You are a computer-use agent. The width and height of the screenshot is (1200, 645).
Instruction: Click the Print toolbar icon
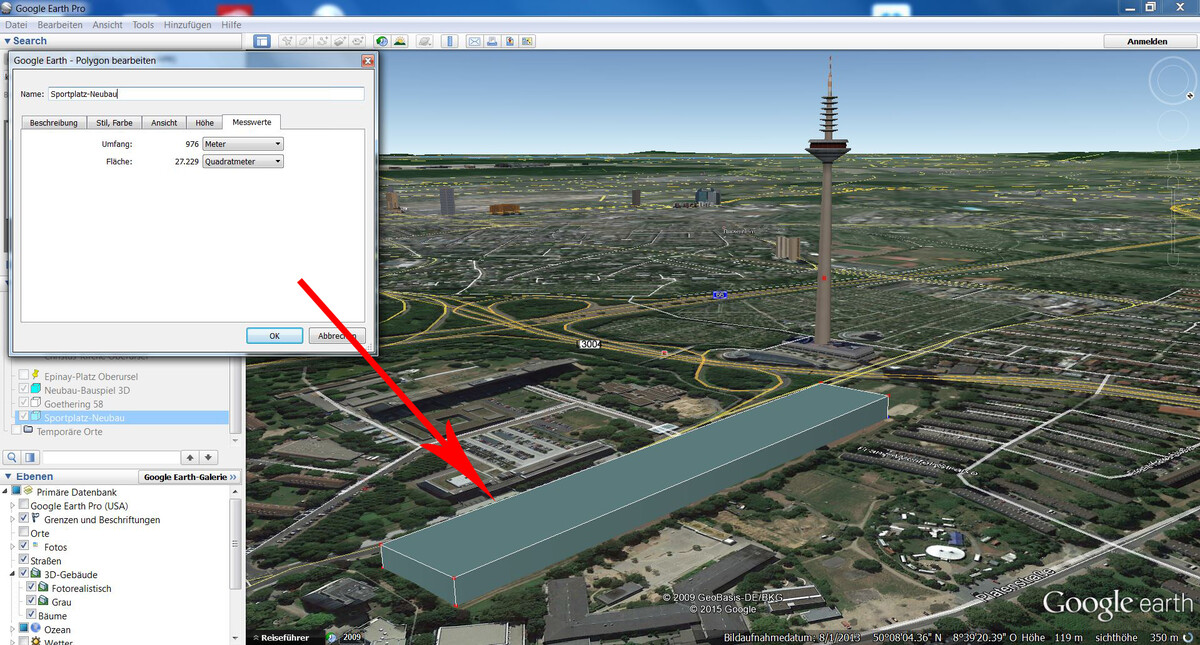click(x=492, y=41)
